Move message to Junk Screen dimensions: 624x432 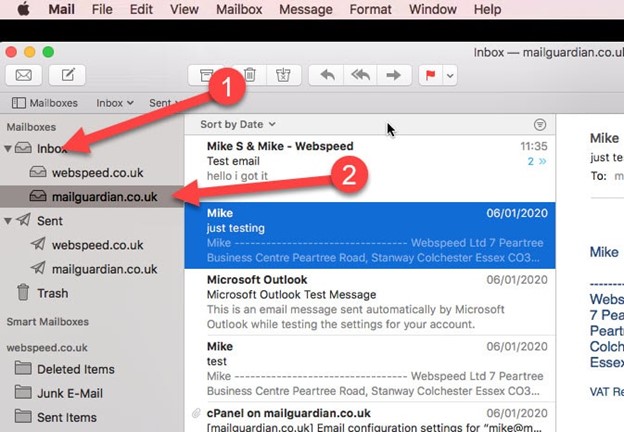point(283,75)
